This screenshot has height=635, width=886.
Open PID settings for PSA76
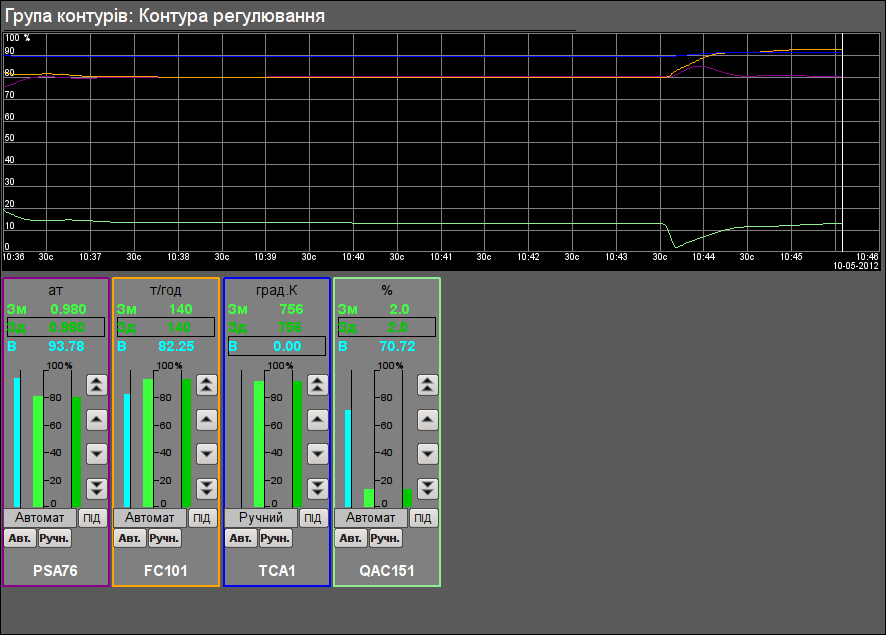92,518
